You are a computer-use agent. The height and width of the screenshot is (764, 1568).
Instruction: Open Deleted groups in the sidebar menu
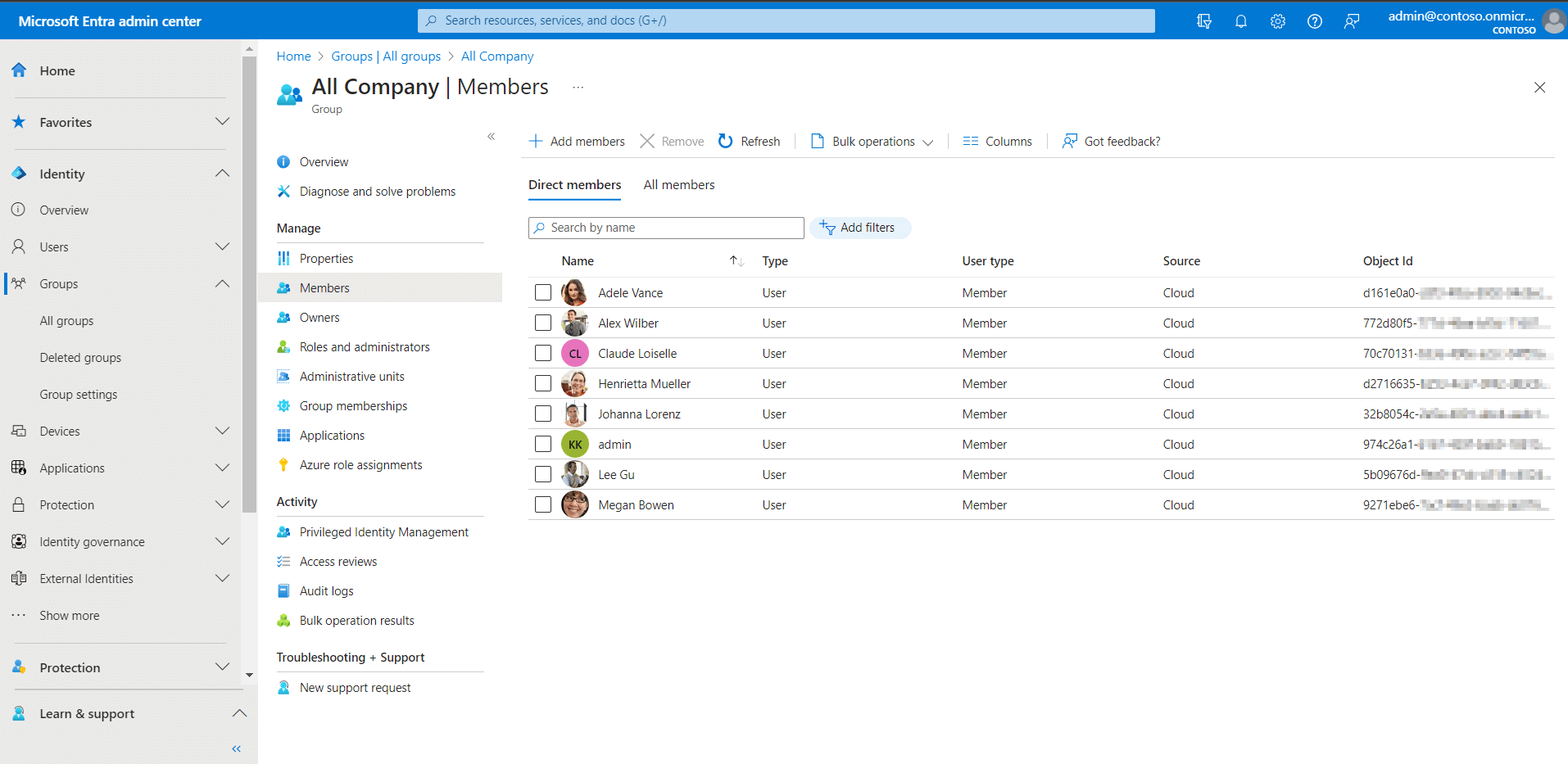point(80,357)
